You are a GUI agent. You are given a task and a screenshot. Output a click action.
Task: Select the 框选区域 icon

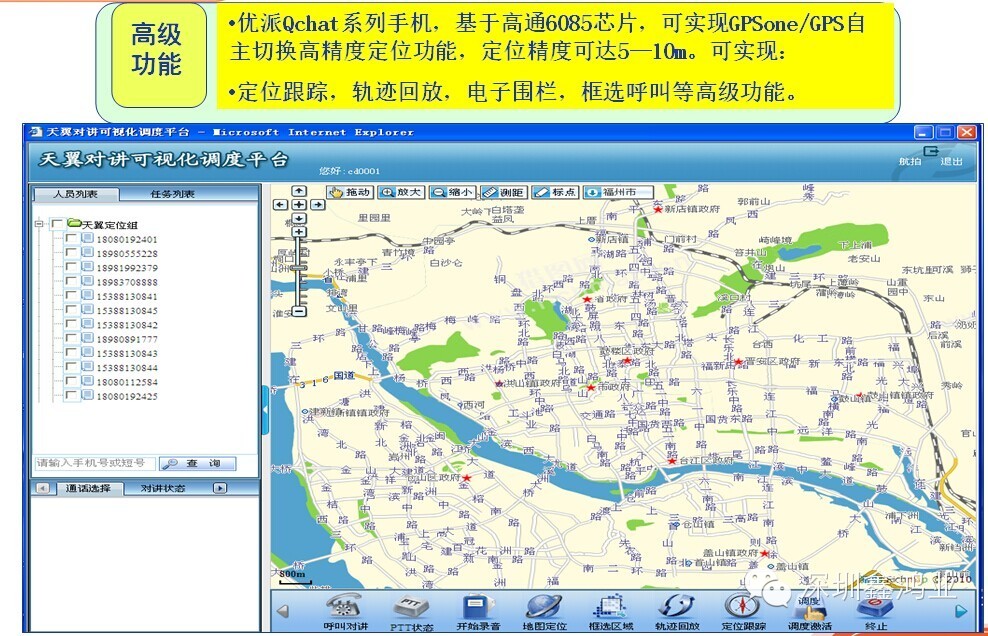click(610, 607)
